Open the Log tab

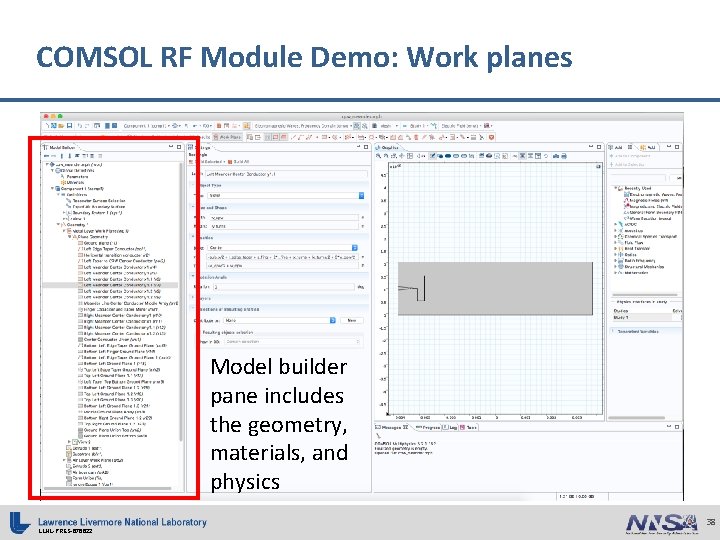point(450,427)
